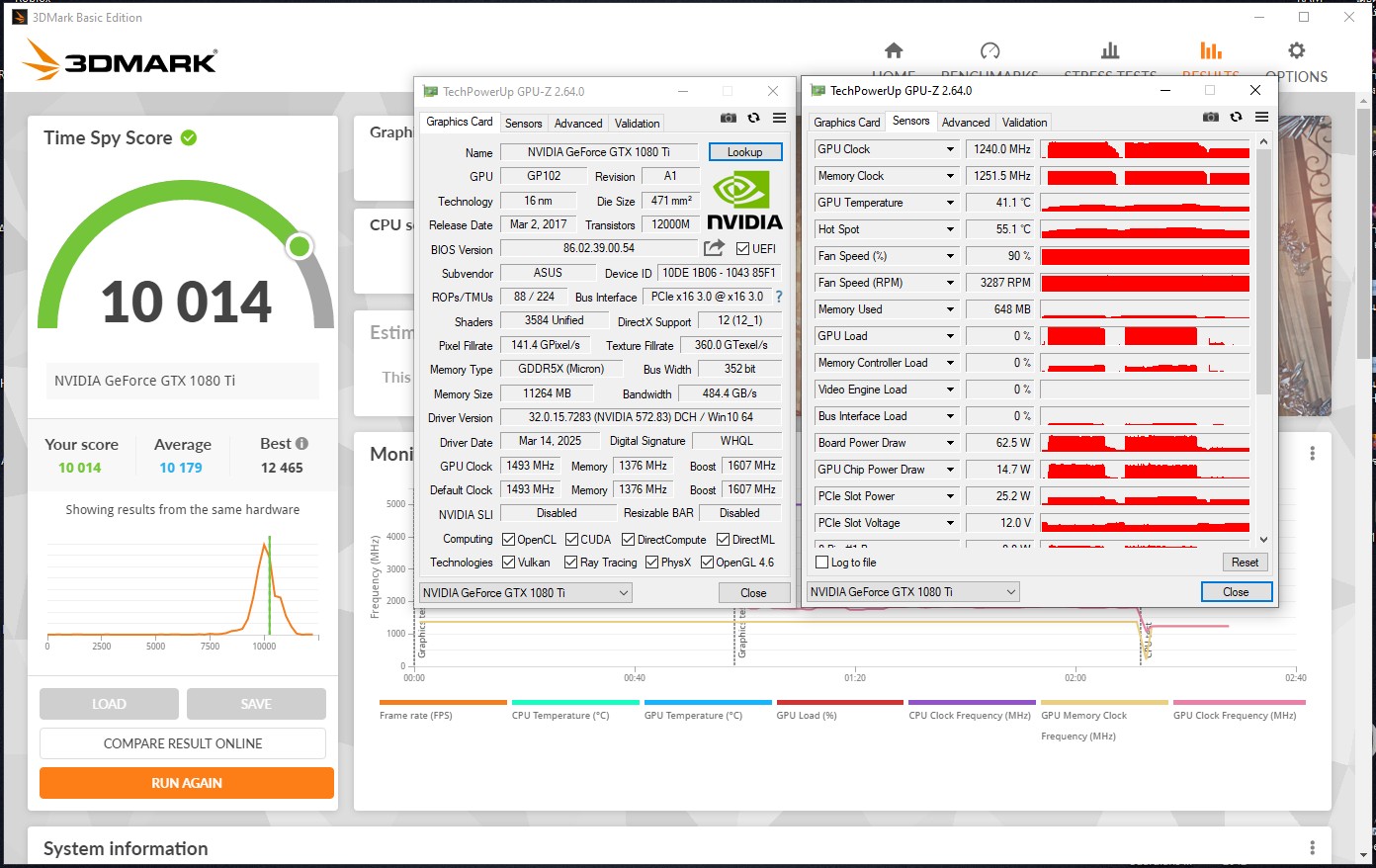Open 3DMark Benchmarks gauge icon
Image resolution: width=1376 pixels, height=868 pixels.
pyautogui.click(x=989, y=50)
